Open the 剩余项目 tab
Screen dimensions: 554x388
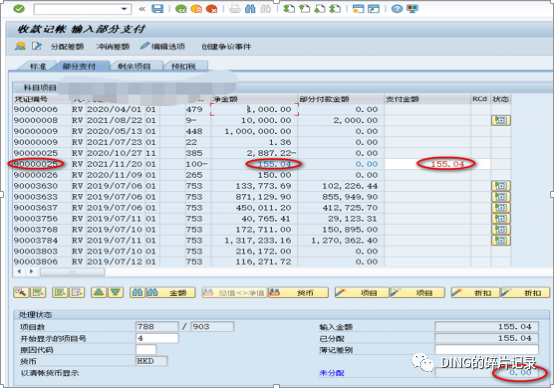coord(134,66)
